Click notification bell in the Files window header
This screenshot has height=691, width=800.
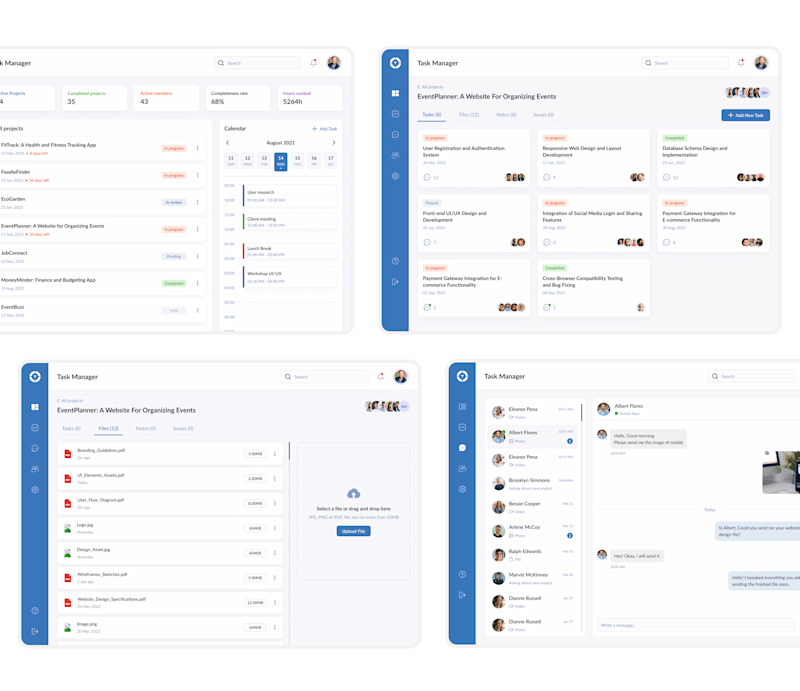[381, 377]
